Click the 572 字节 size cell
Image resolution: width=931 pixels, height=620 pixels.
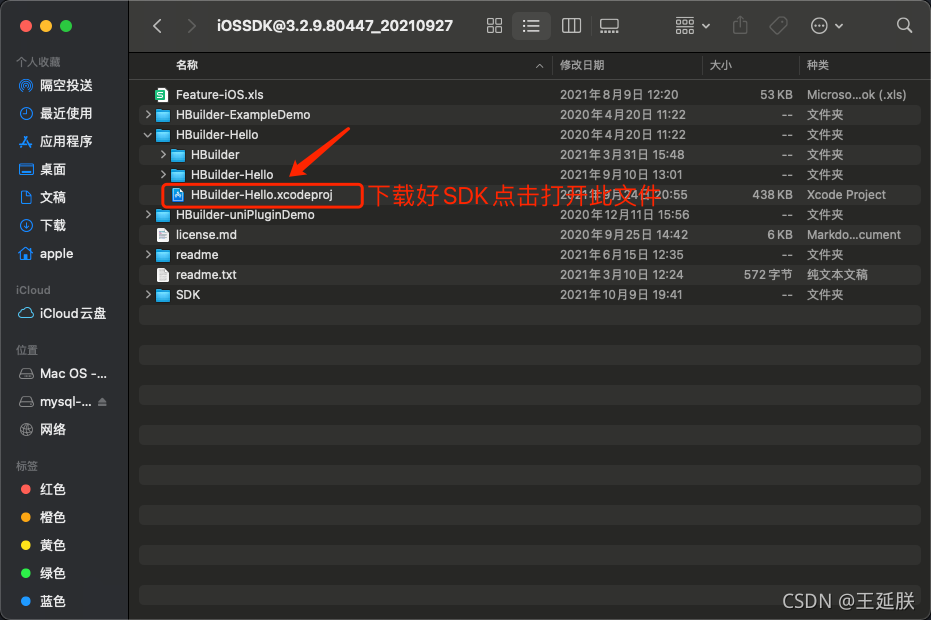tap(768, 274)
